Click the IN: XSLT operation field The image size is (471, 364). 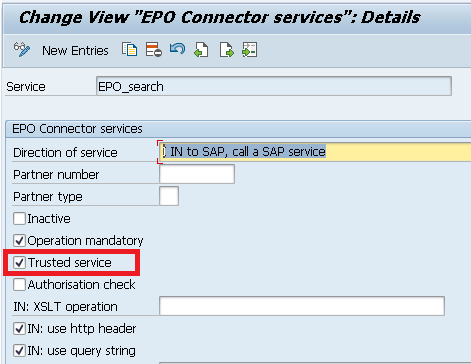coord(302,306)
